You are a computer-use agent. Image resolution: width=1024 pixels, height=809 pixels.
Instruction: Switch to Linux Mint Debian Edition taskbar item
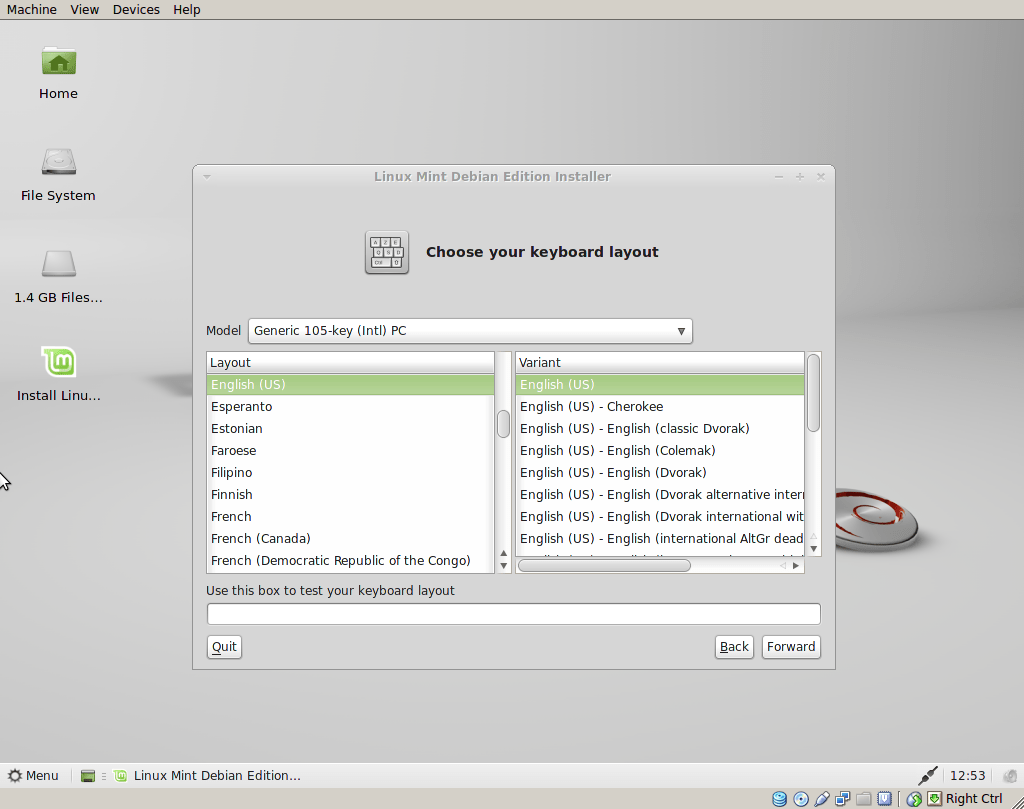click(208, 776)
